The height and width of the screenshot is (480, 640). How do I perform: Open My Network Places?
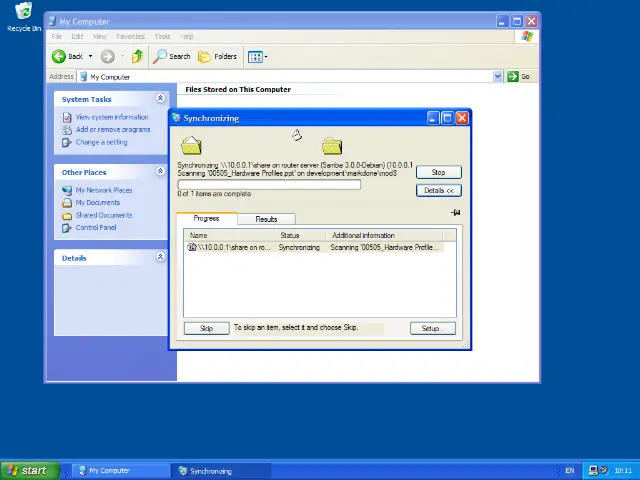(103, 190)
